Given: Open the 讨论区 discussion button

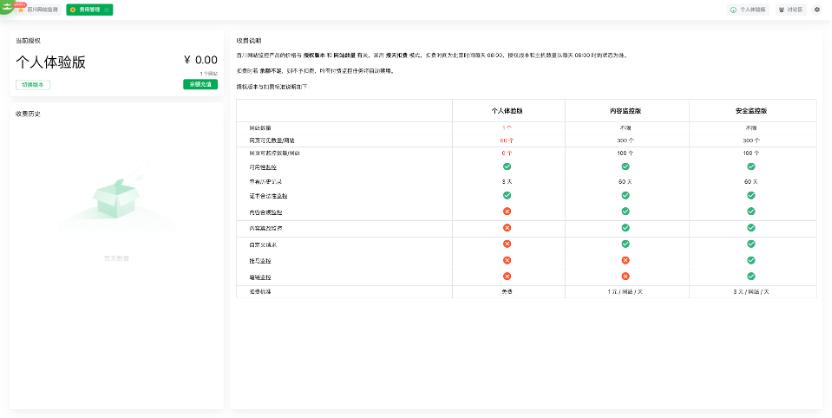Looking at the screenshot, I should pyautogui.click(x=791, y=10).
